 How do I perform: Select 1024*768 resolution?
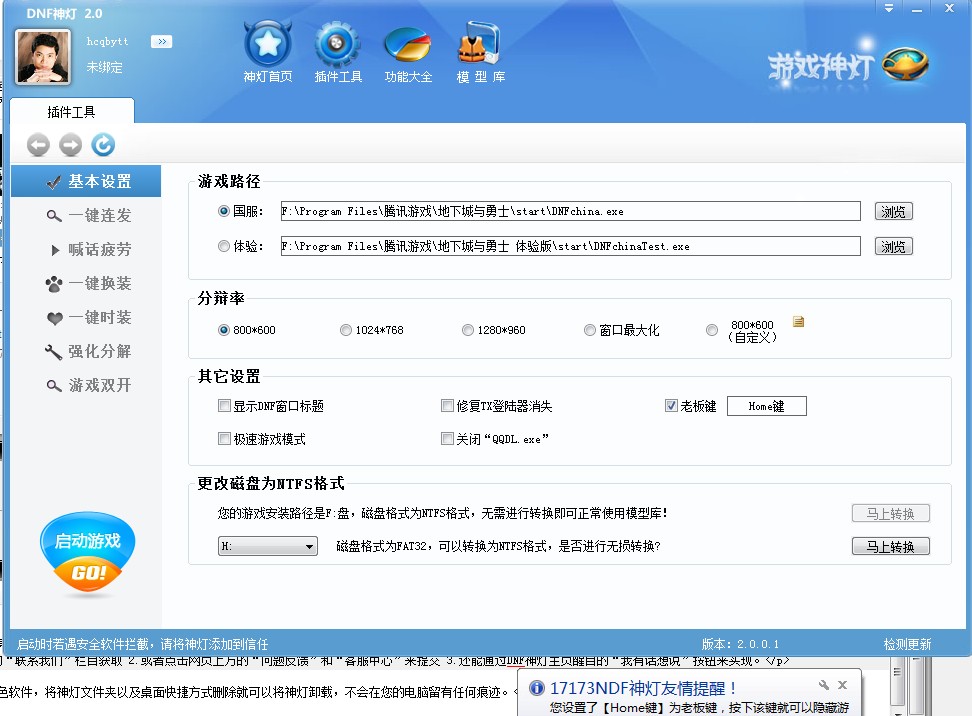click(346, 330)
